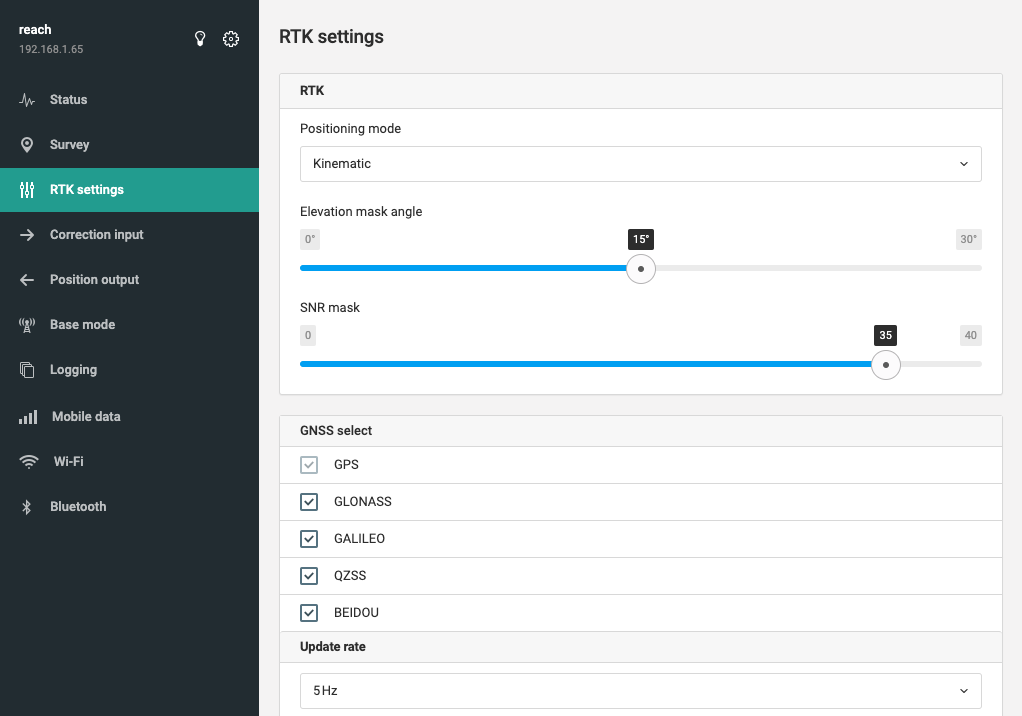Toggle the GALILEO checkbox
Screen dimensions: 1022x716
309,539
